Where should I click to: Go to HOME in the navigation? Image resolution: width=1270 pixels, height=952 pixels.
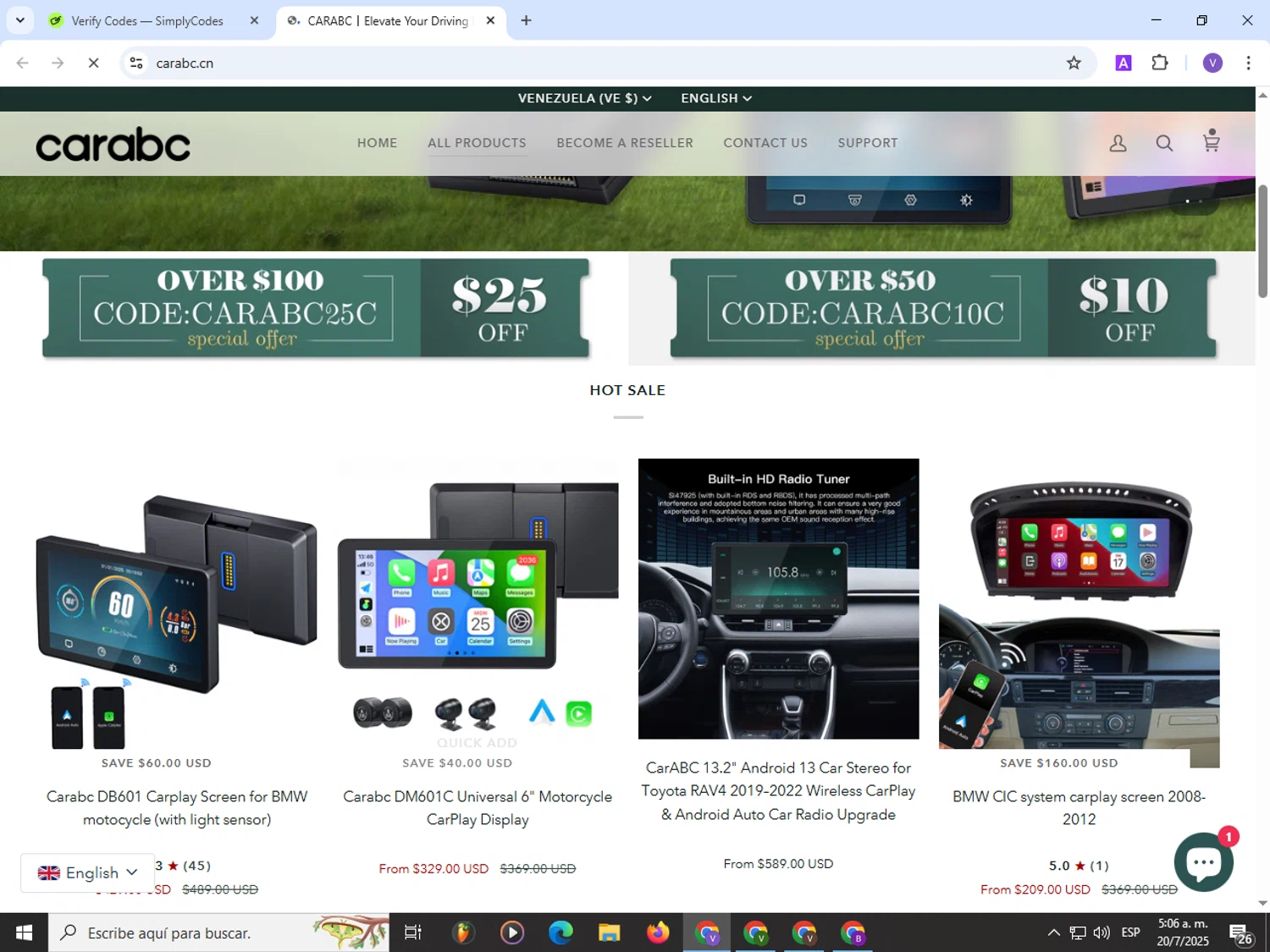click(377, 143)
